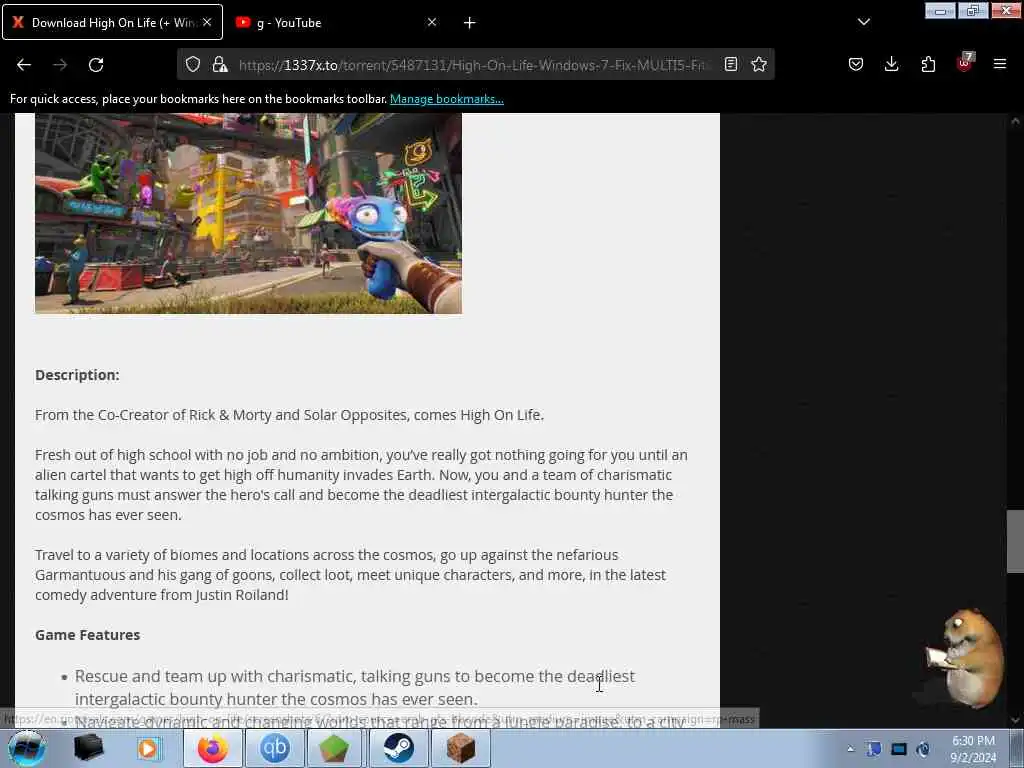
Task: Click the High On Life game screenshot
Action: pos(248,213)
